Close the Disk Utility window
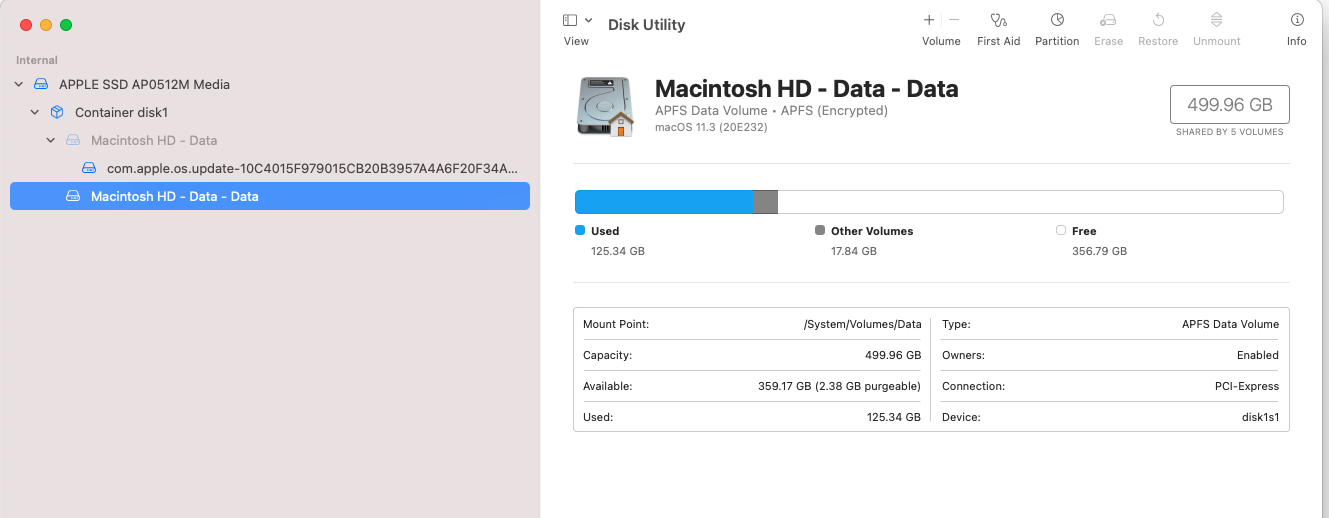 (26, 25)
